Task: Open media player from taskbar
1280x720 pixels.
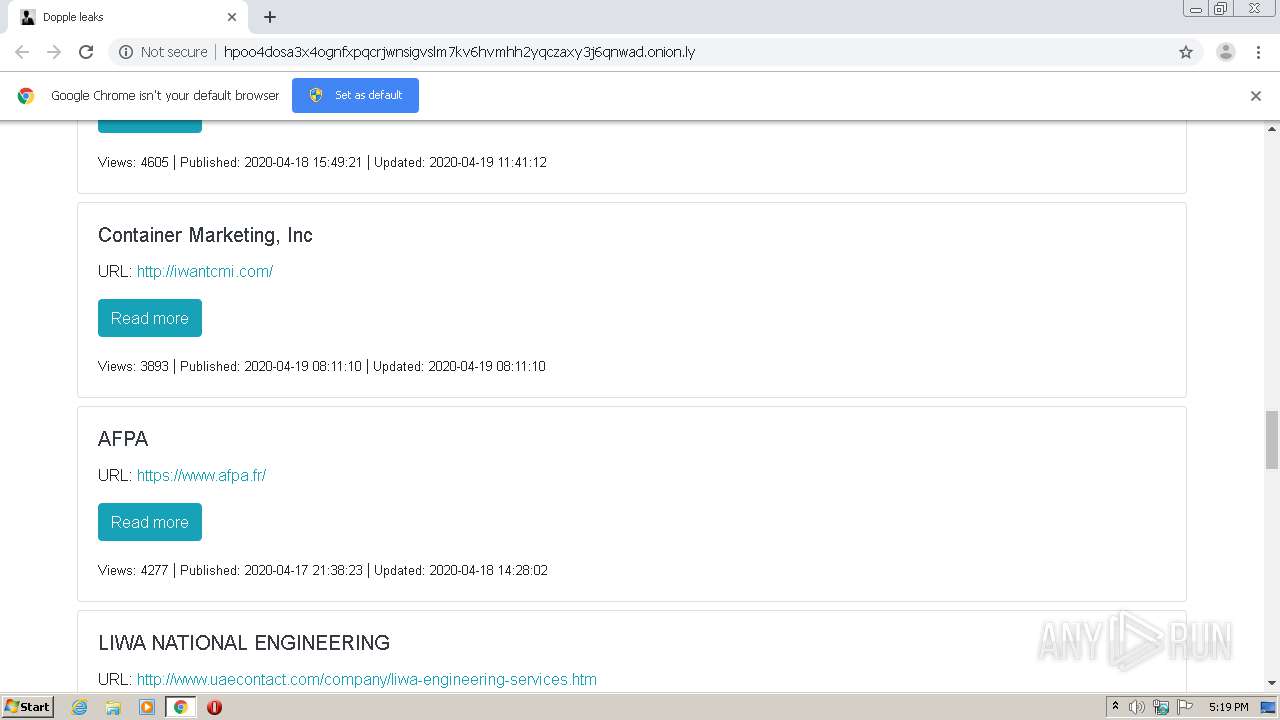Action: (147, 707)
